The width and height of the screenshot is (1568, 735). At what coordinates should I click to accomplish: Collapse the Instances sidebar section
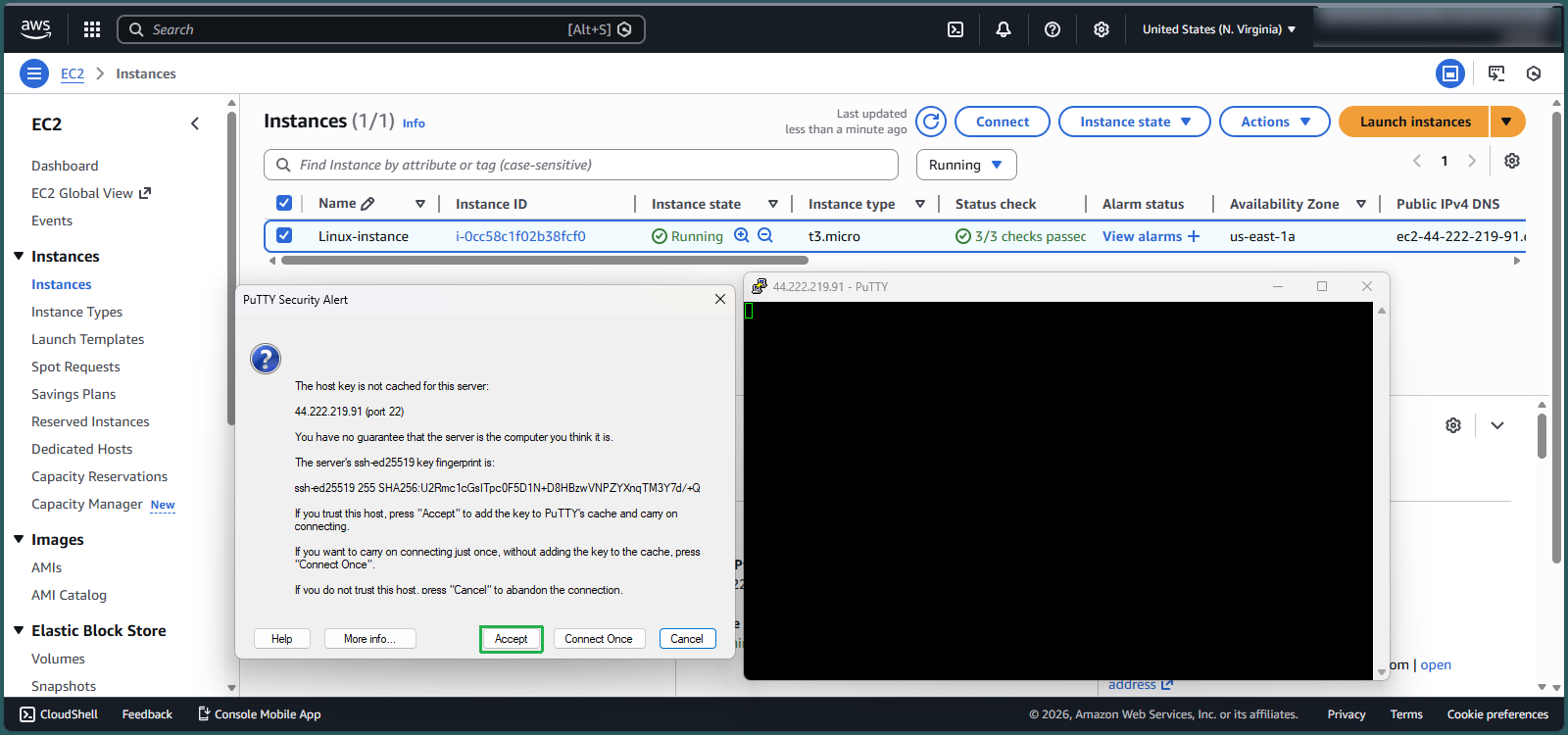pyautogui.click(x=19, y=256)
